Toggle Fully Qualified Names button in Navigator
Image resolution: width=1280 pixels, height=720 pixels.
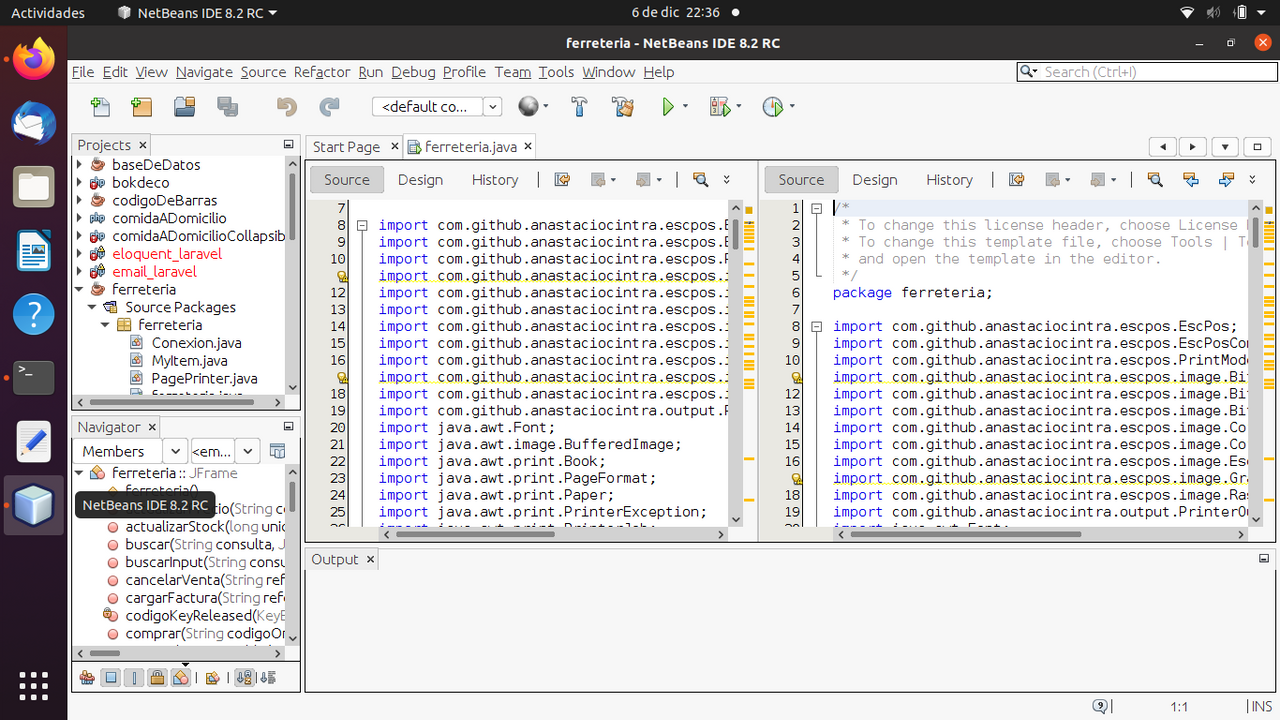point(212,678)
